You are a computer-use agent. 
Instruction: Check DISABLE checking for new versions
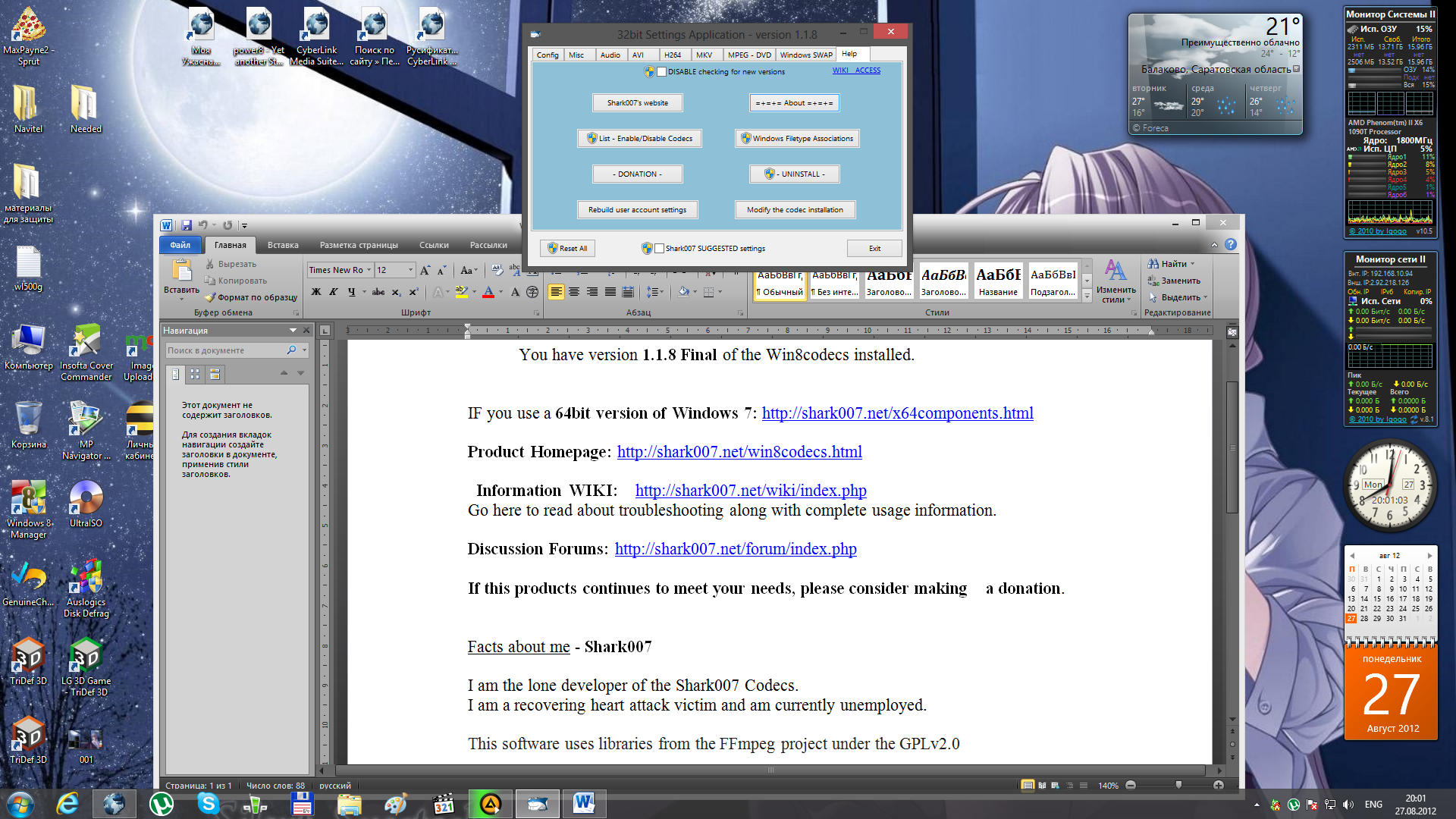(662, 71)
